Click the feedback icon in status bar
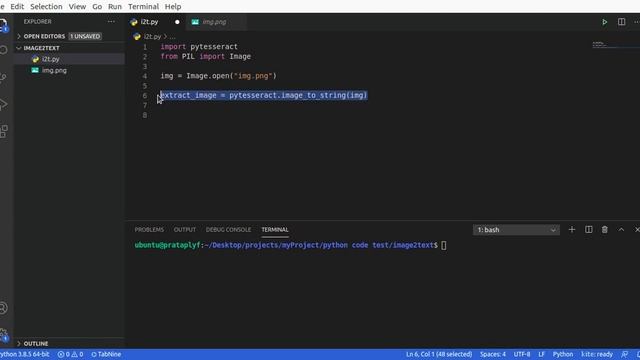640x360 pixels. tap(624, 354)
